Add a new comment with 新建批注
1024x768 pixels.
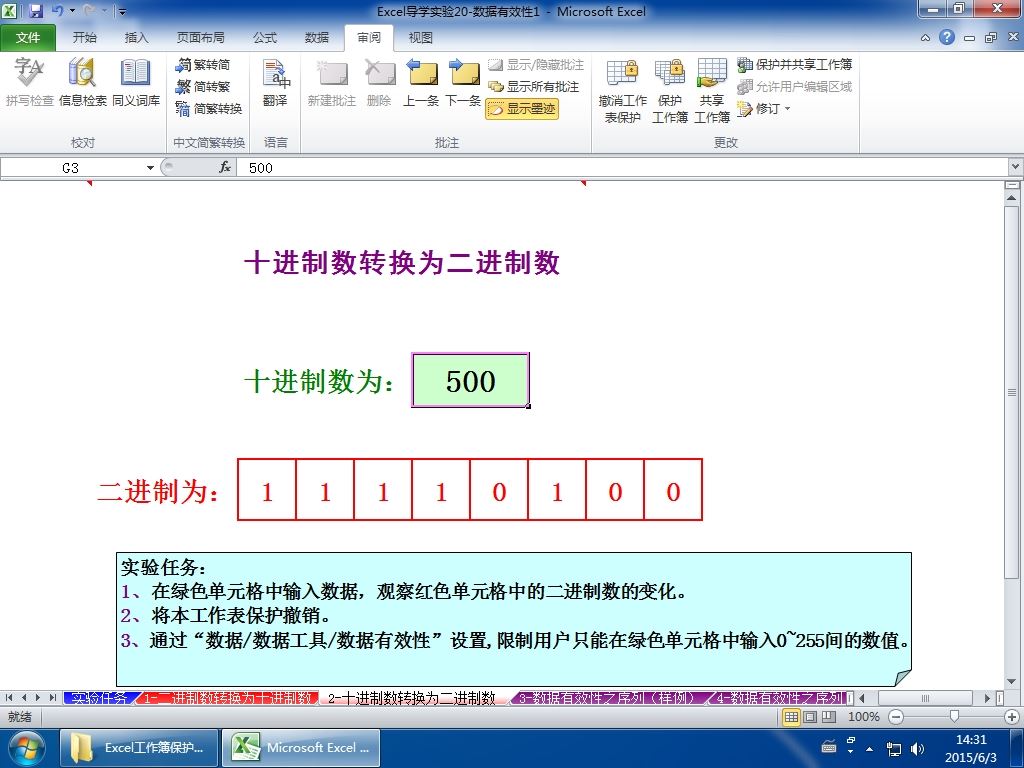coord(332,82)
